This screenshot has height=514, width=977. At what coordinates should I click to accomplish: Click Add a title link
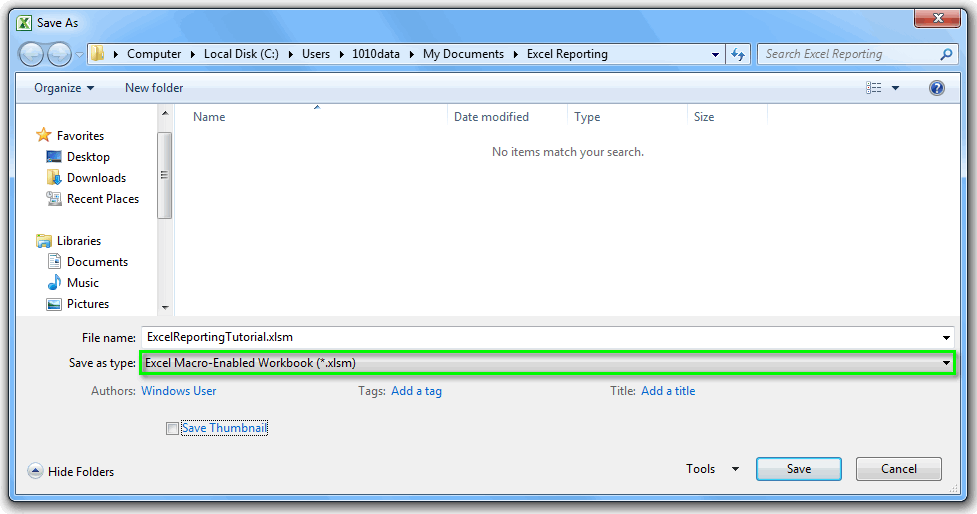[668, 391]
